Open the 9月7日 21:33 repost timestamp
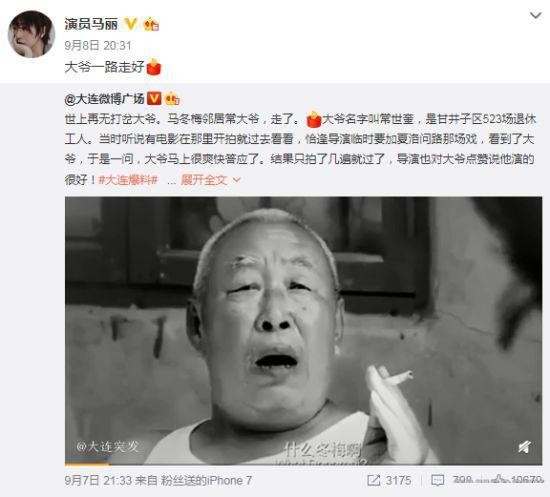550x497 pixels. 98,480
